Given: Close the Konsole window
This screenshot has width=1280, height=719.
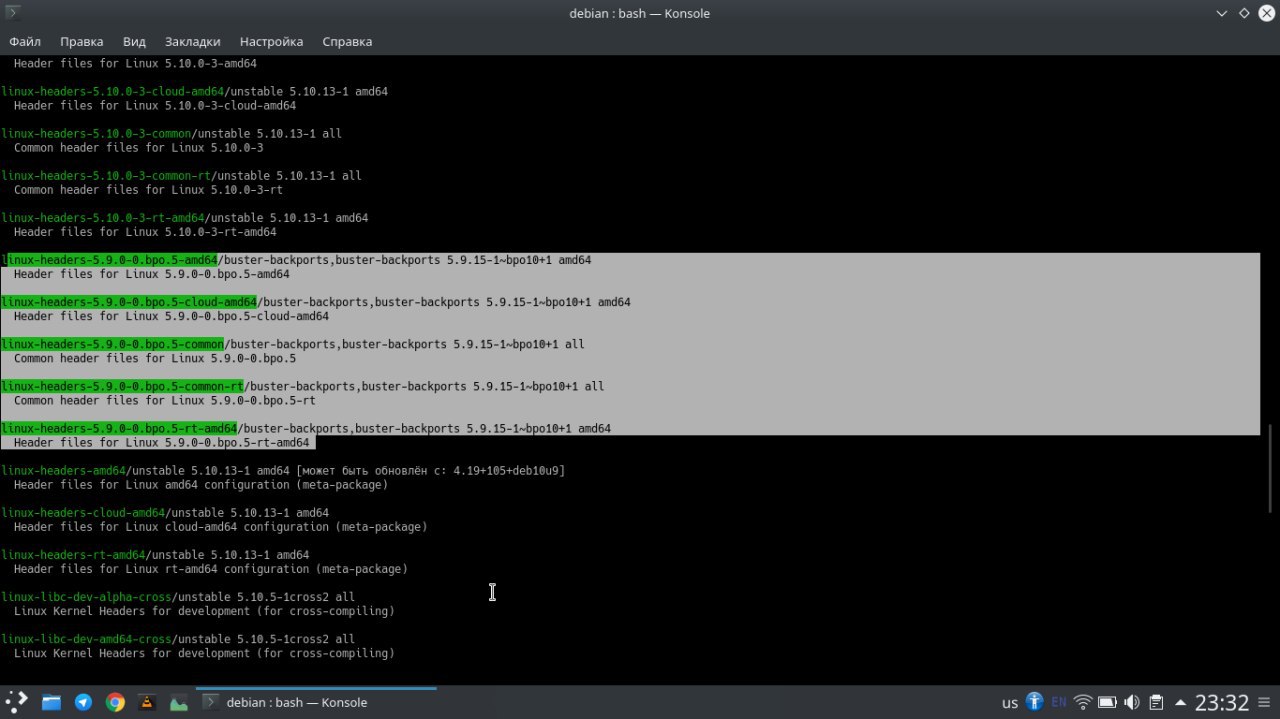Looking at the screenshot, I should click(x=1266, y=13).
